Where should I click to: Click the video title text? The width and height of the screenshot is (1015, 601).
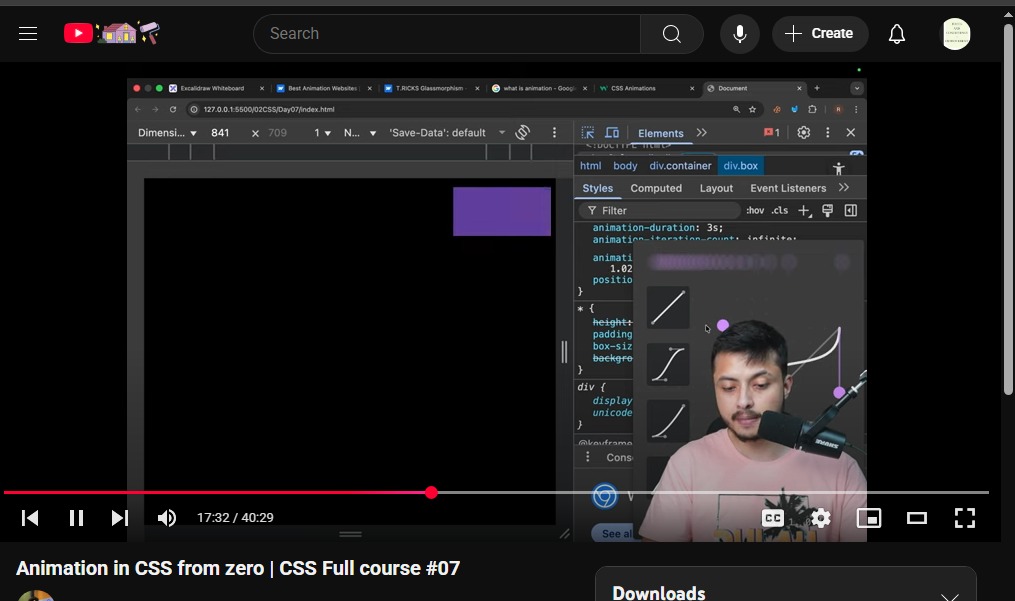point(238,568)
